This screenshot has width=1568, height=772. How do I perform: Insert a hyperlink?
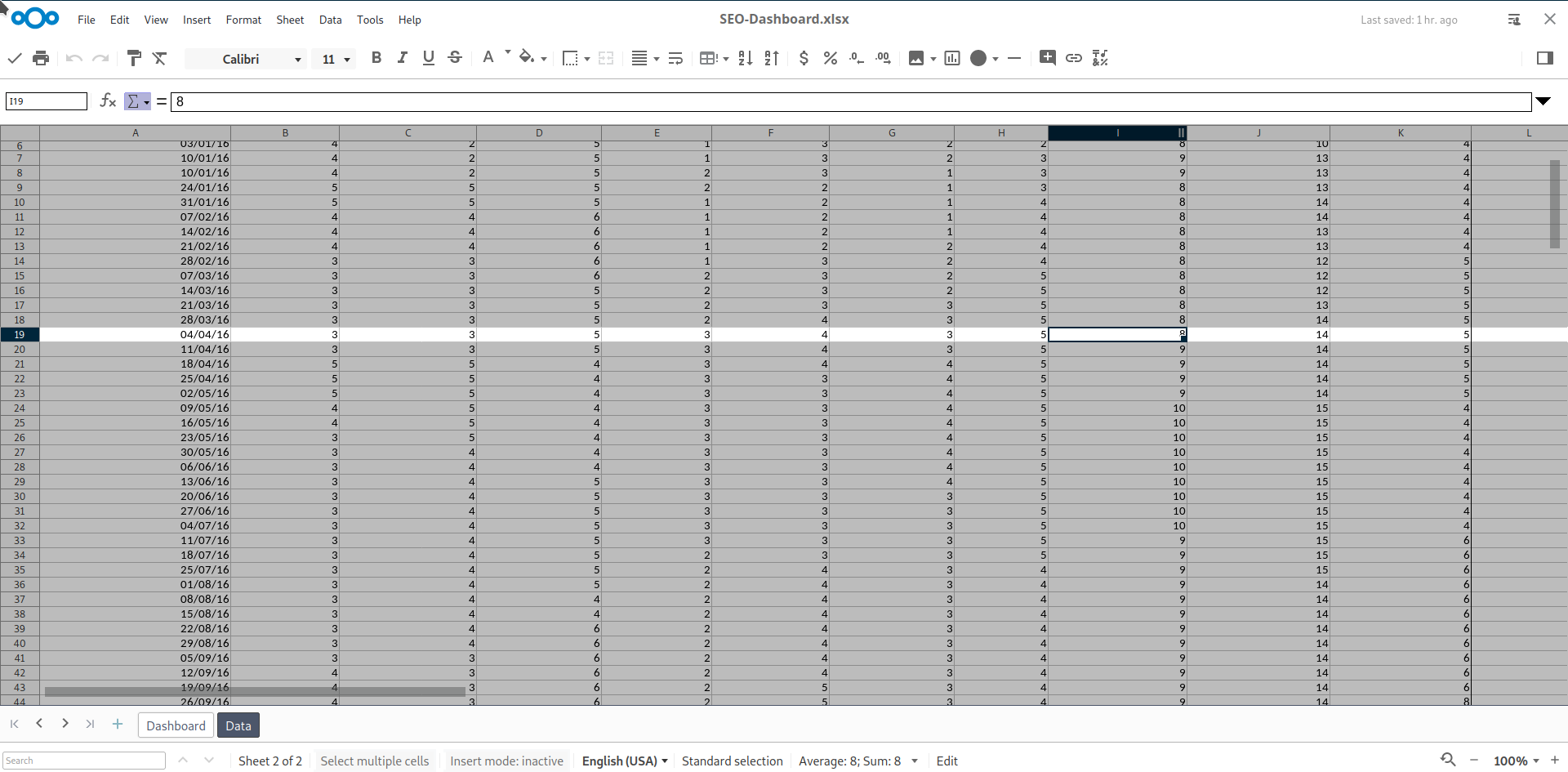(x=1074, y=58)
